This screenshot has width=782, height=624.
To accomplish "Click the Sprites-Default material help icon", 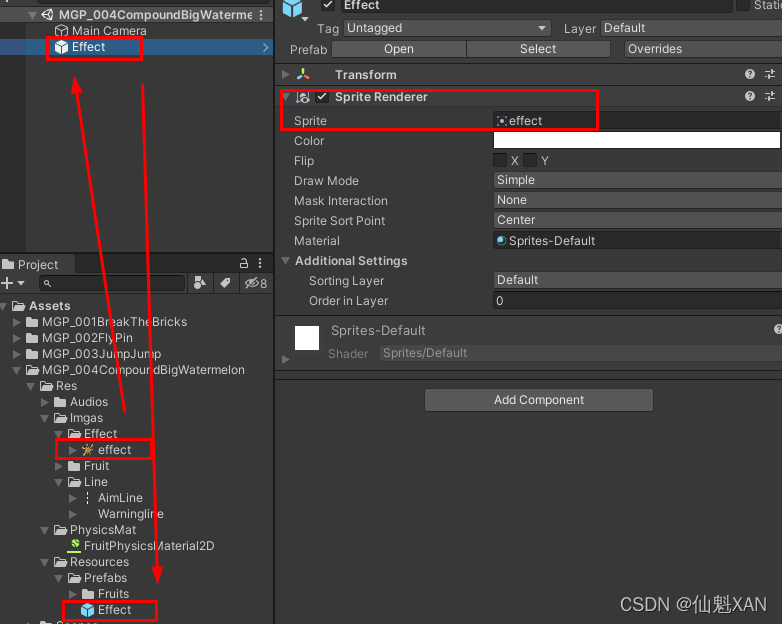I will coord(778,329).
